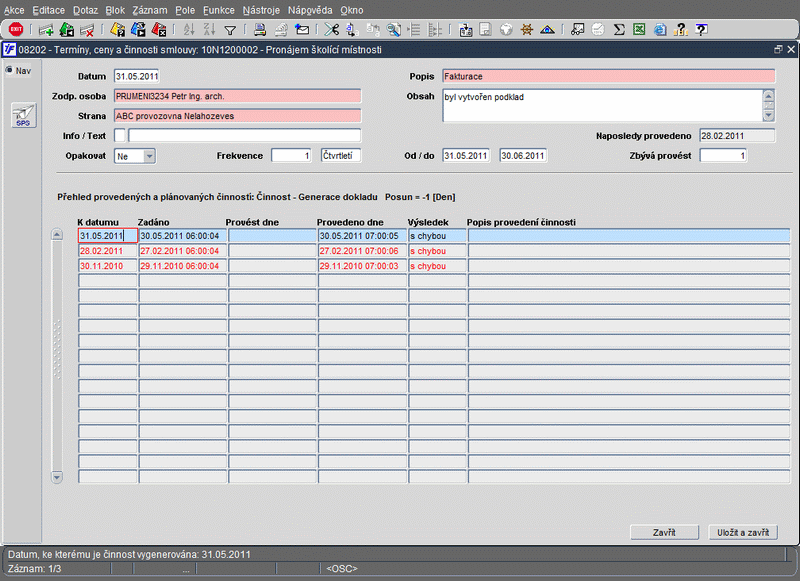This screenshot has width=800, height=581.
Task: Select K datumu cell 30.11.2010
Action: click(108, 266)
